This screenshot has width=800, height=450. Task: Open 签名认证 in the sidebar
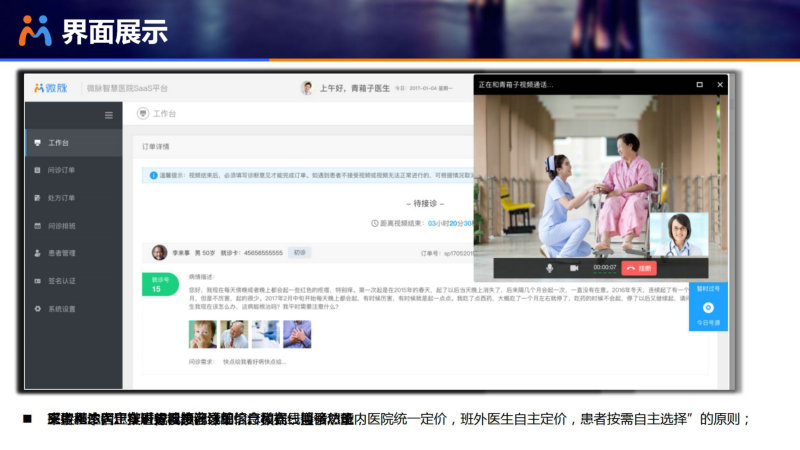point(73,281)
